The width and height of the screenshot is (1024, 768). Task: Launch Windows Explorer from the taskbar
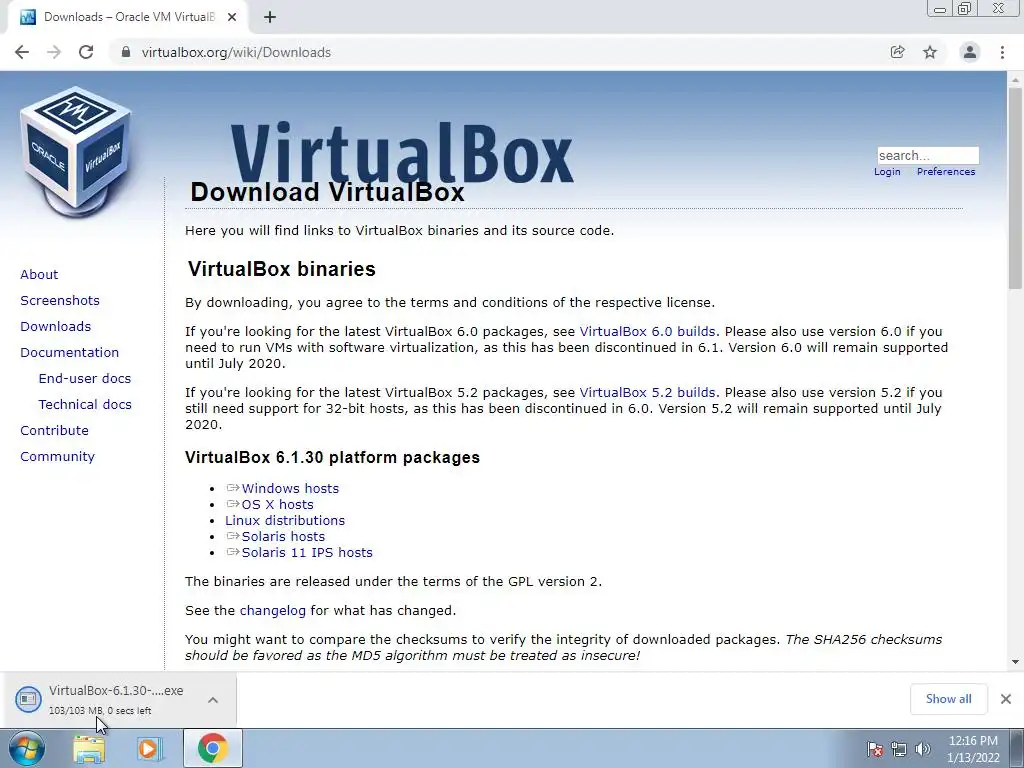coord(89,748)
